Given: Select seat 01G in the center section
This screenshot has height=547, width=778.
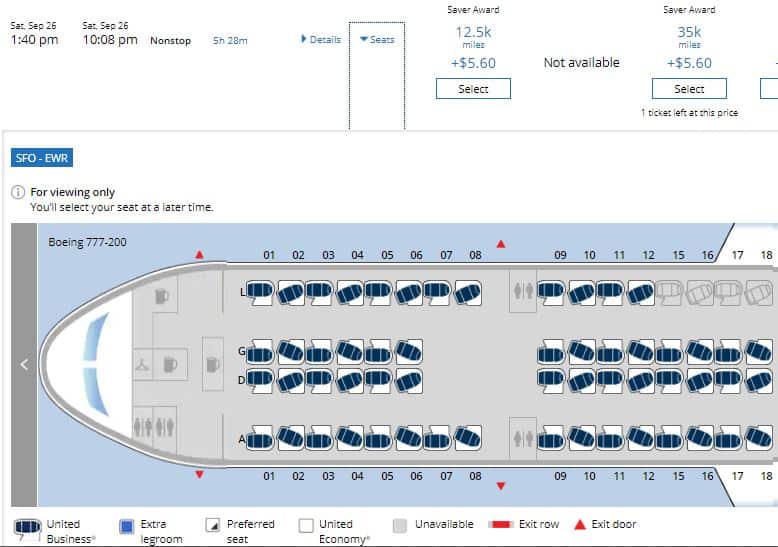Looking at the screenshot, I should [x=260, y=352].
